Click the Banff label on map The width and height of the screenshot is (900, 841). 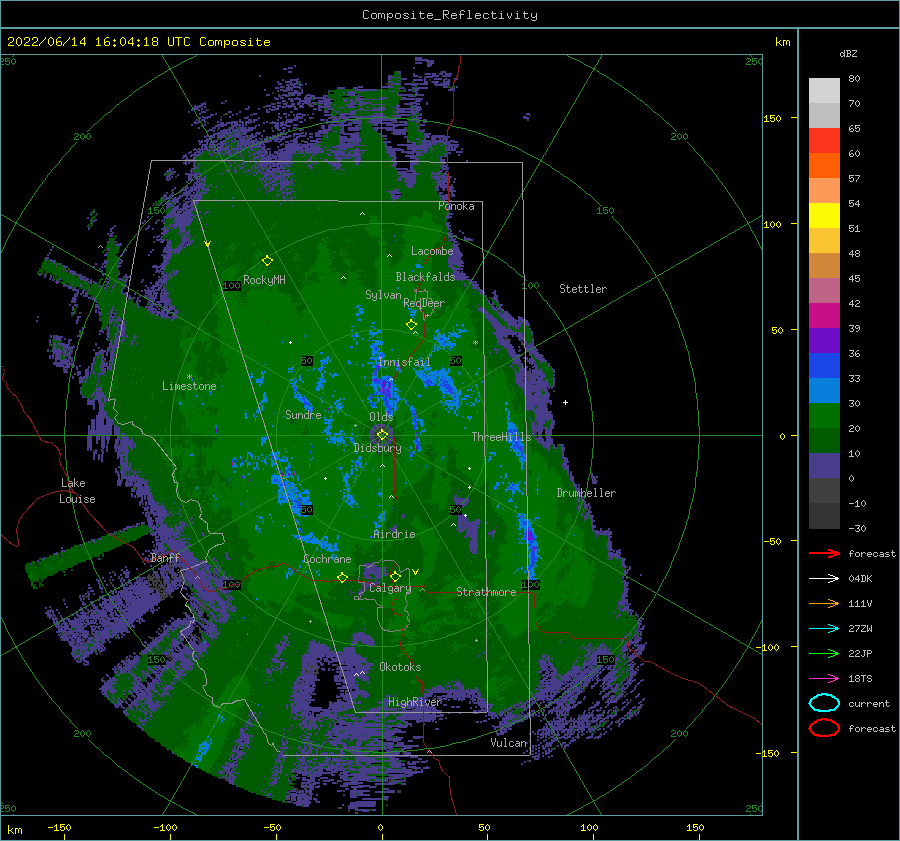tap(165, 557)
